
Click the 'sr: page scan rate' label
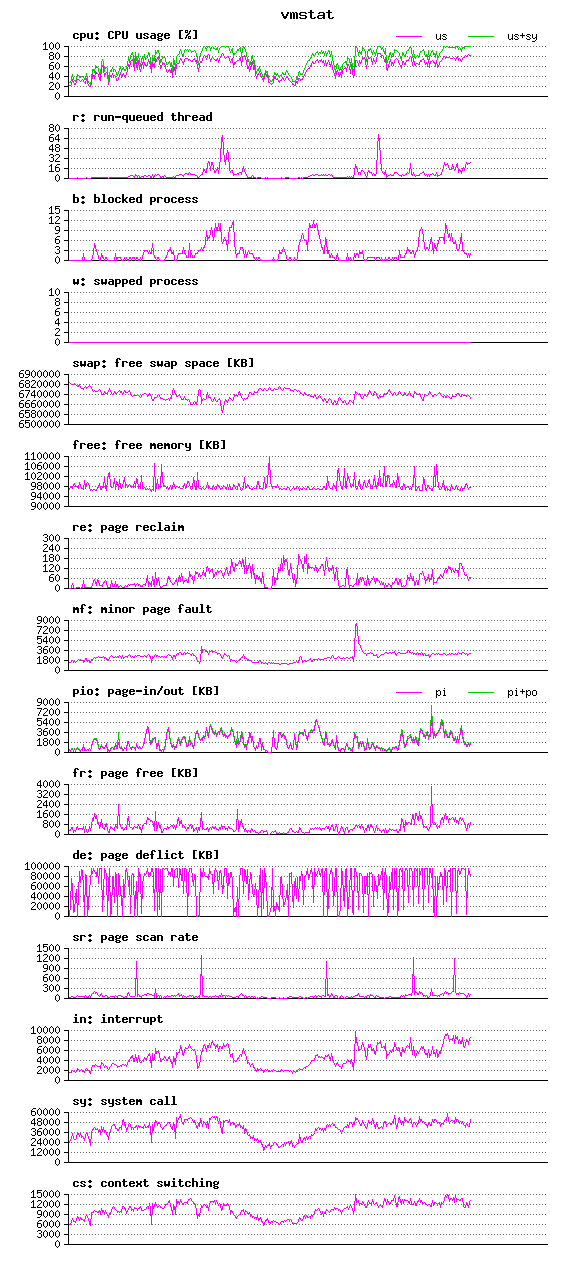click(135, 937)
